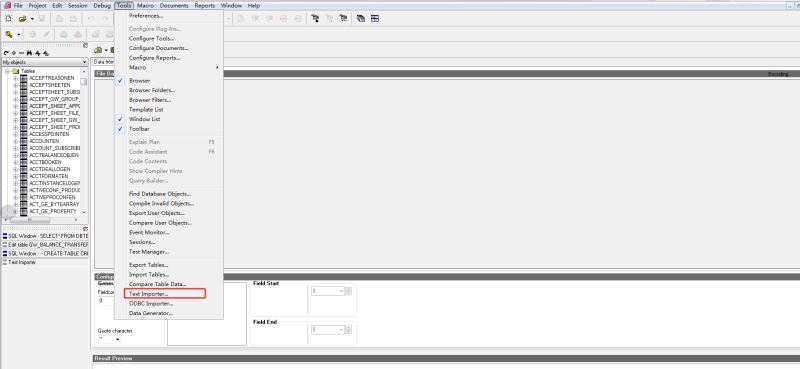Screen dimensions: 800x369
Task: Click the Open folder toolbar icon
Action: point(22,18)
